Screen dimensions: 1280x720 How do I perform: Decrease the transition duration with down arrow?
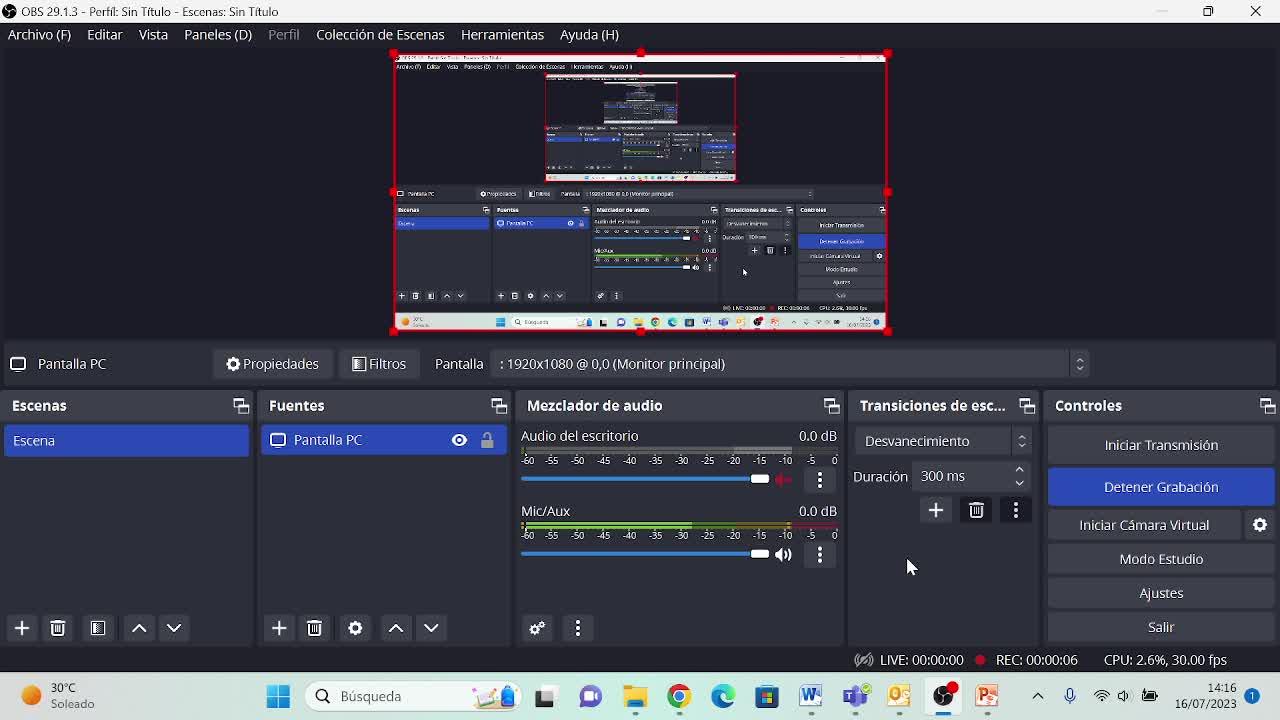pyautogui.click(x=1020, y=484)
